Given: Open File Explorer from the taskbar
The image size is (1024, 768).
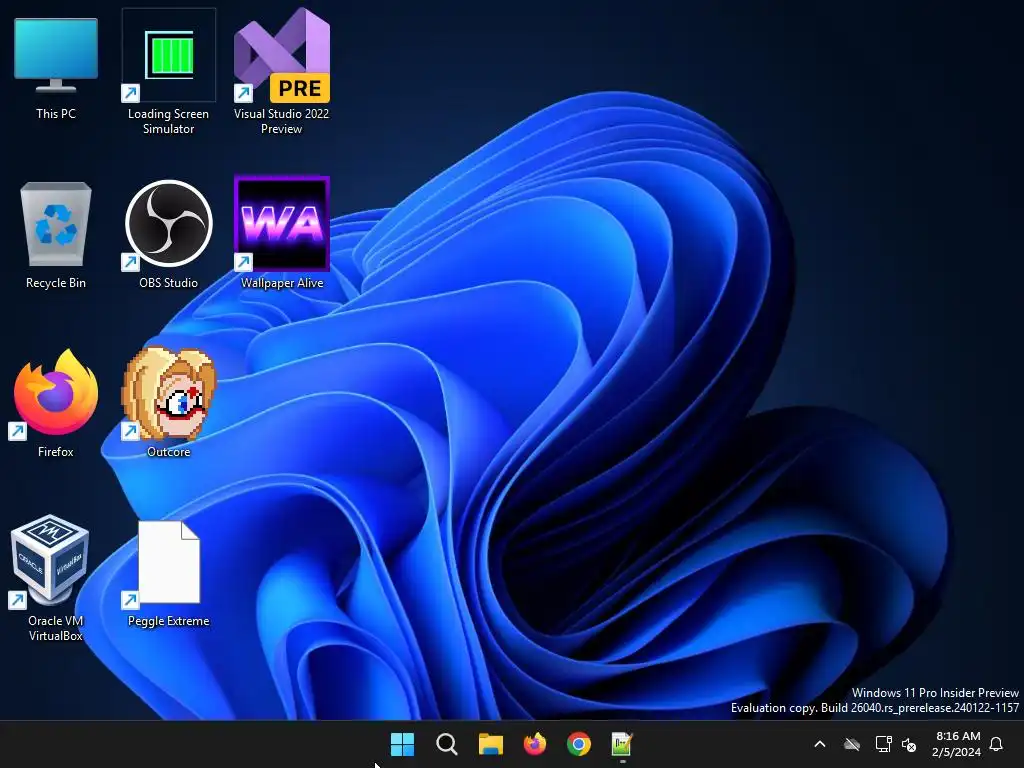Looking at the screenshot, I should 490,744.
